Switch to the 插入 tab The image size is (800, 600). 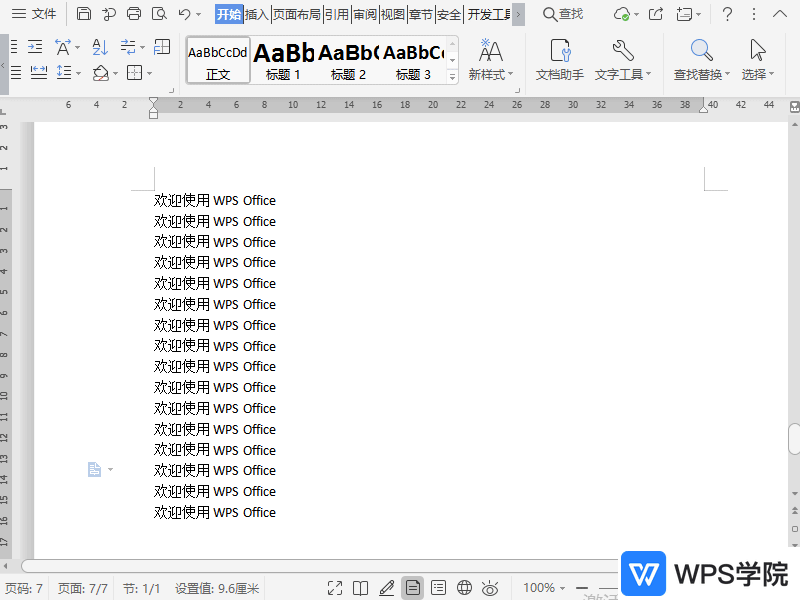(x=257, y=14)
